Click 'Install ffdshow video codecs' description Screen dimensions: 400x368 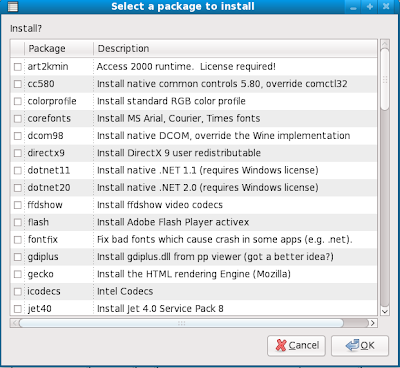[x=160, y=205]
